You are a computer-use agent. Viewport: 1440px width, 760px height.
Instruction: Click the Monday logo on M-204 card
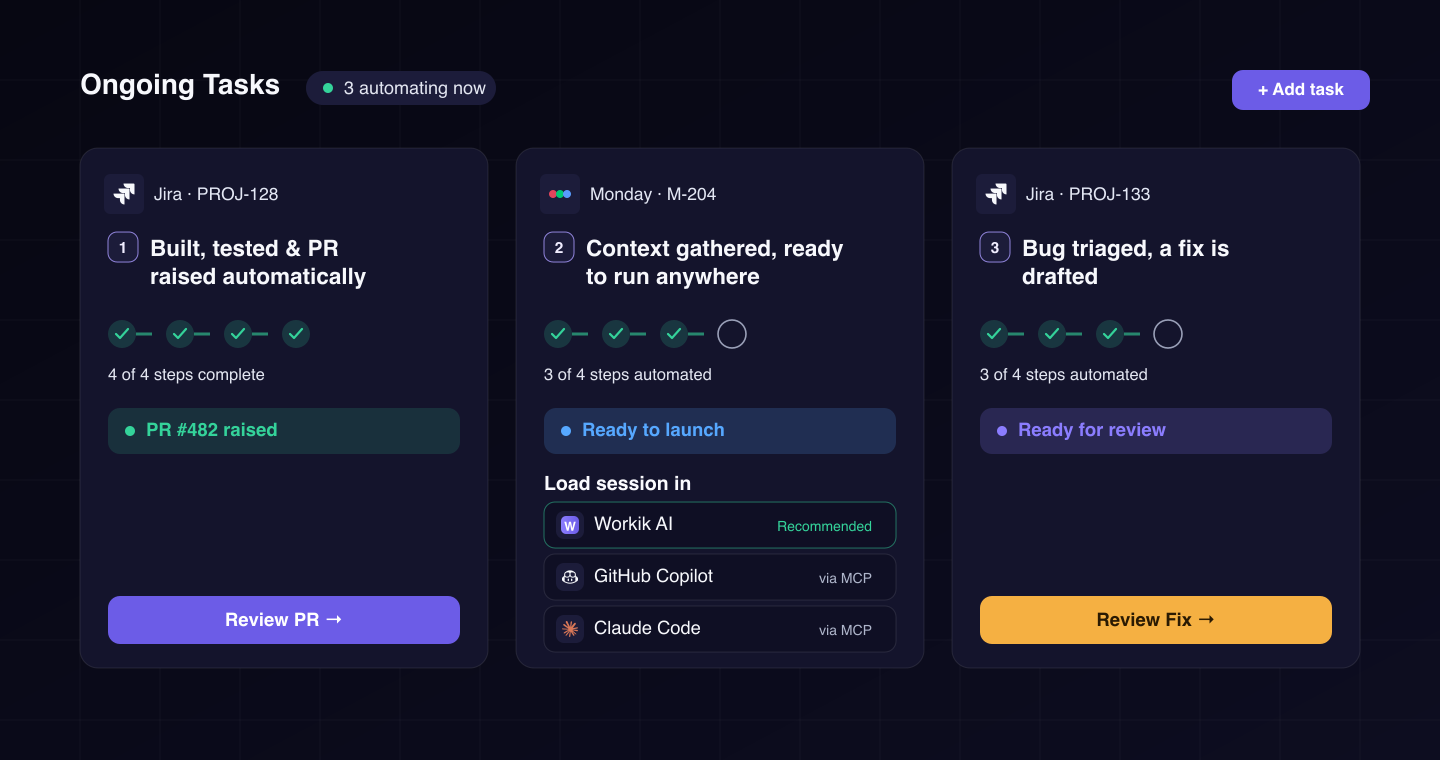pyautogui.click(x=560, y=194)
